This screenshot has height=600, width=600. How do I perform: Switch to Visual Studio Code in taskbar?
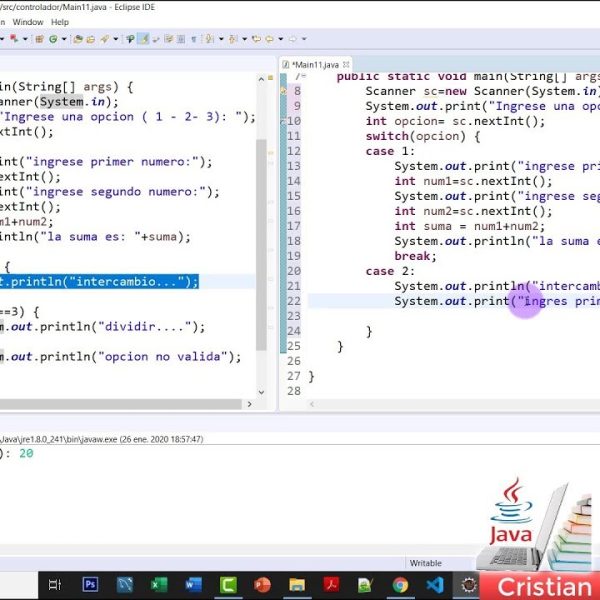(434, 585)
